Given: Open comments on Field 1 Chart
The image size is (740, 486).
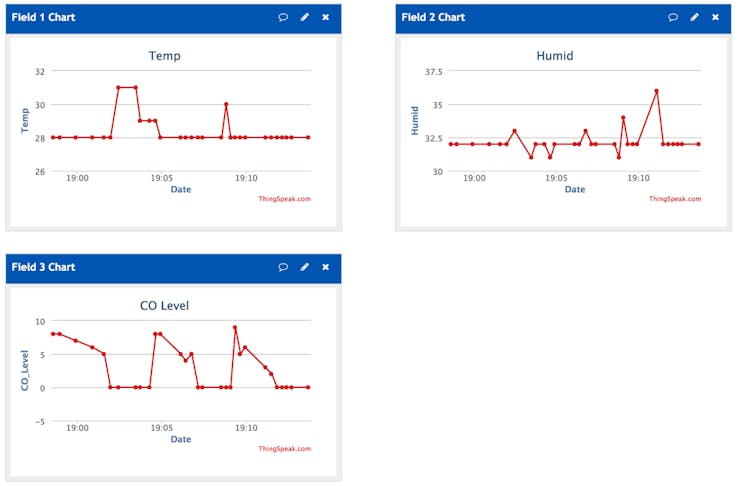Looking at the screenshot, I should pyautogui.click(x=284, y=17).
